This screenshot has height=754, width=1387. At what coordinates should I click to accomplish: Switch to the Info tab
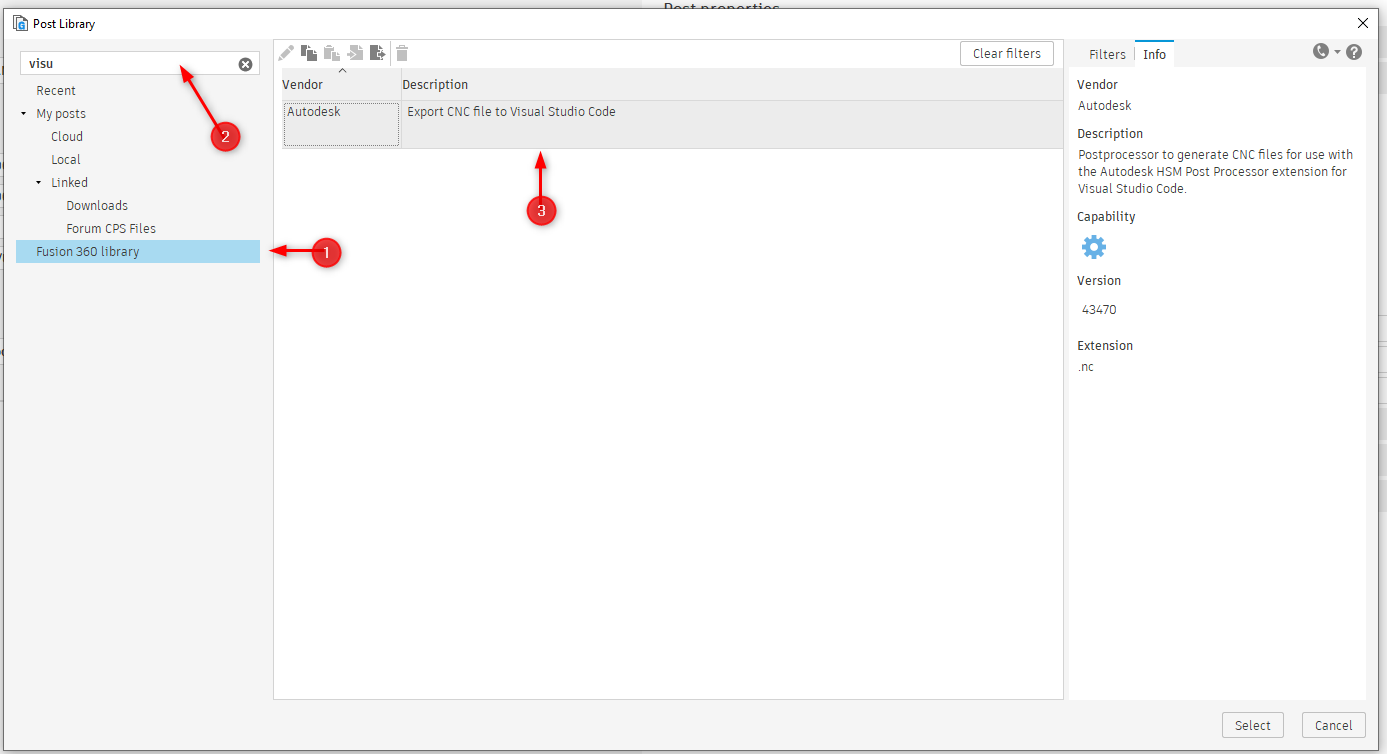(1154, 54)
